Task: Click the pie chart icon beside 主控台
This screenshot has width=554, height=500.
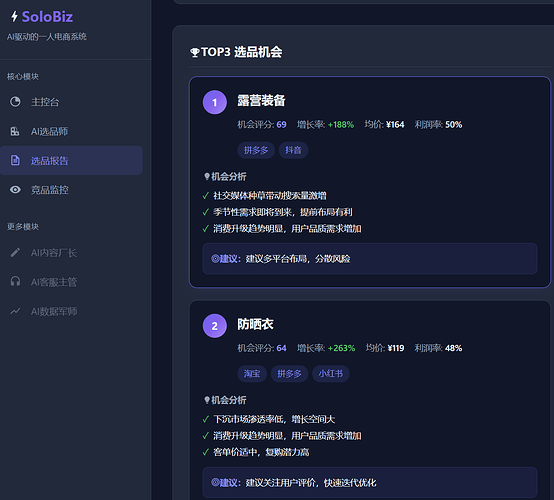Action: [x=15, y=102]
